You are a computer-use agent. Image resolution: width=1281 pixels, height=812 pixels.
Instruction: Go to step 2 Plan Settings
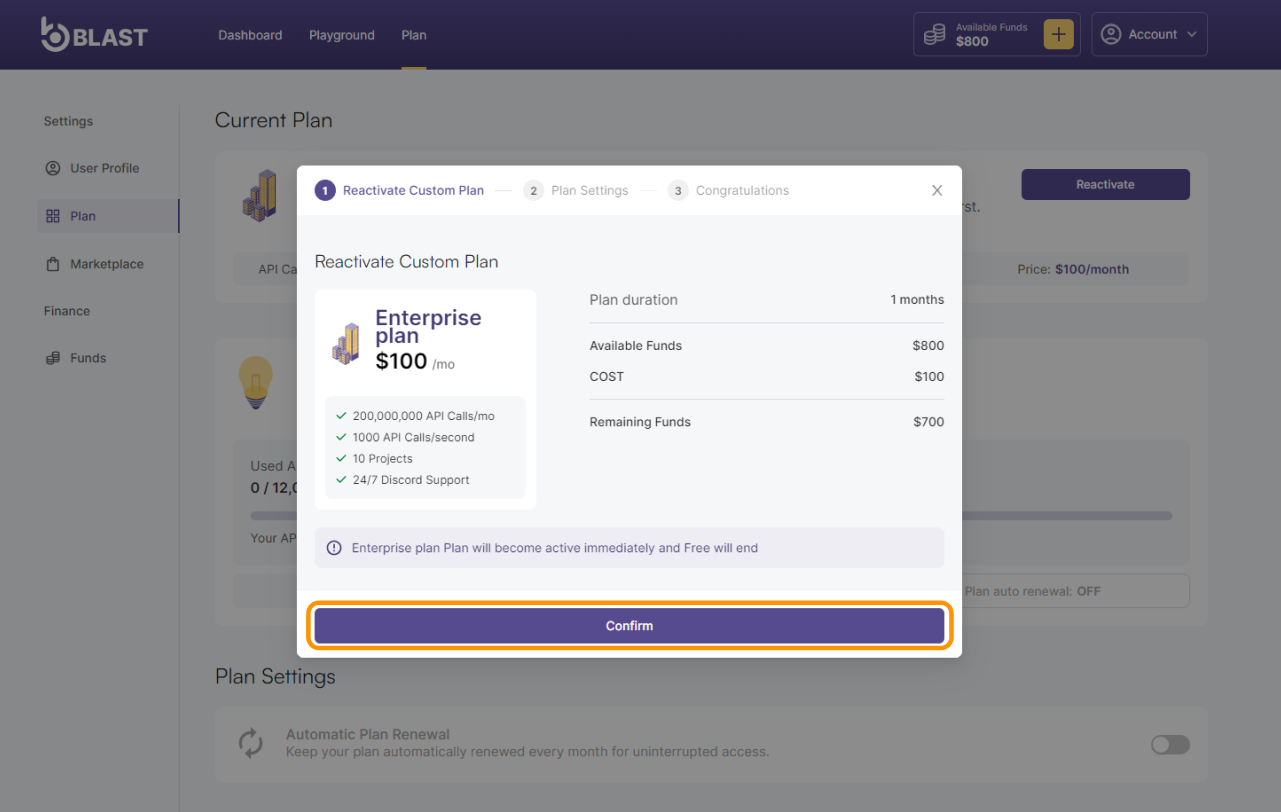pos(577,191)
